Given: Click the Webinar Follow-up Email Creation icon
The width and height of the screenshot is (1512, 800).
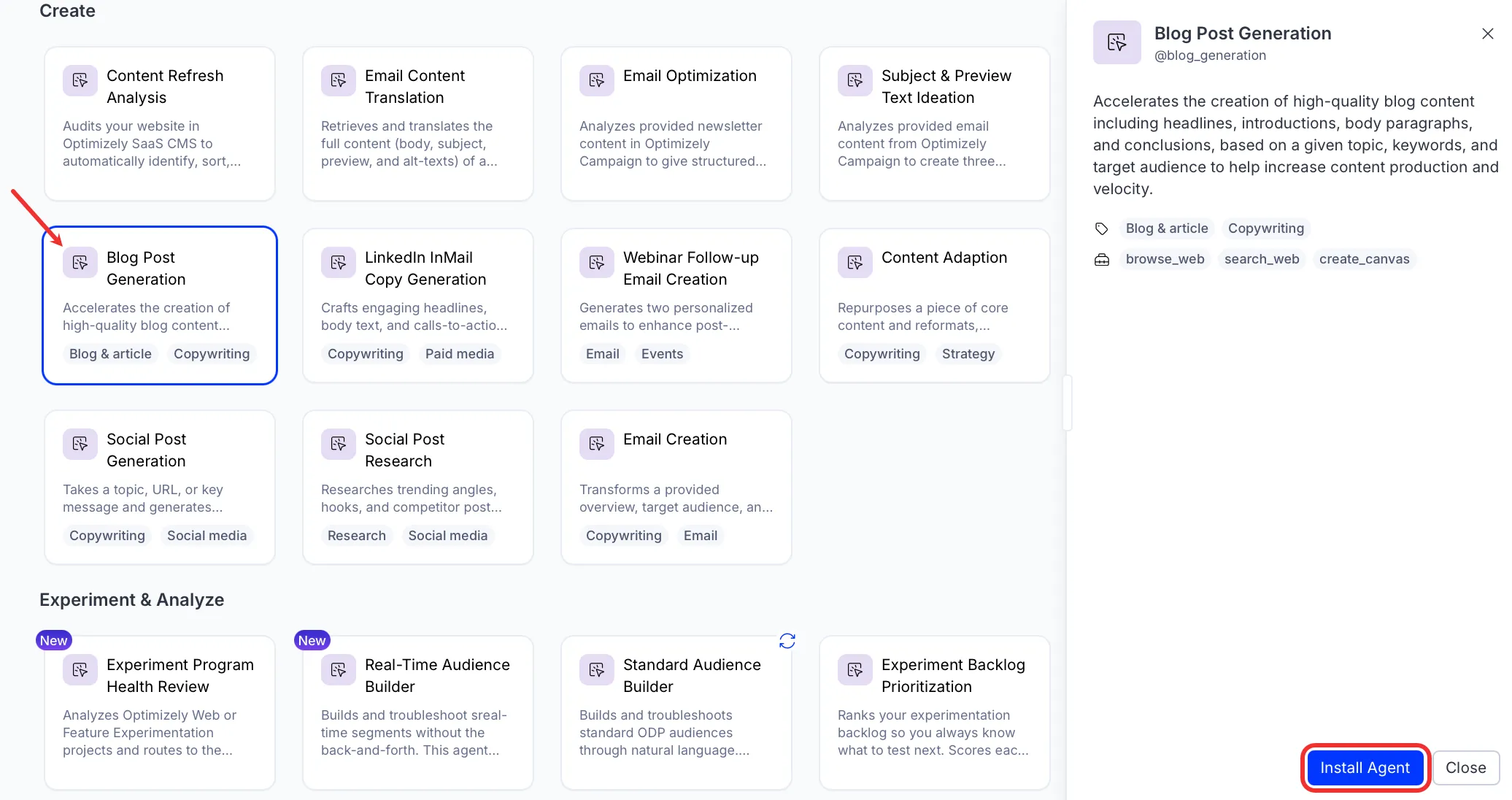Looking at the screenshot, I should 597,262.
